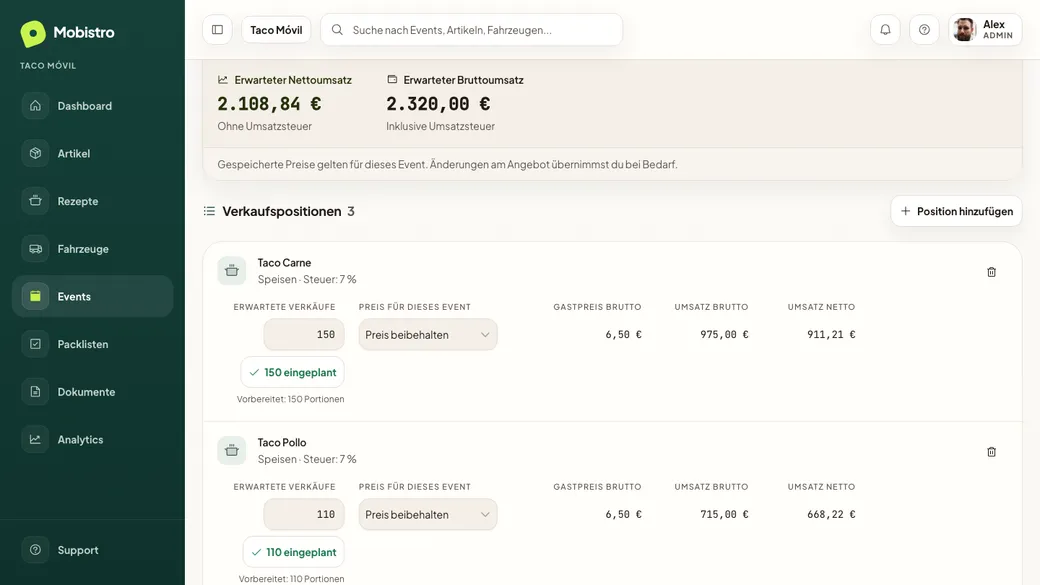Click the Rezepte pot icon
The width and height of the screenshot is (1040, 585).
point(35,201)
